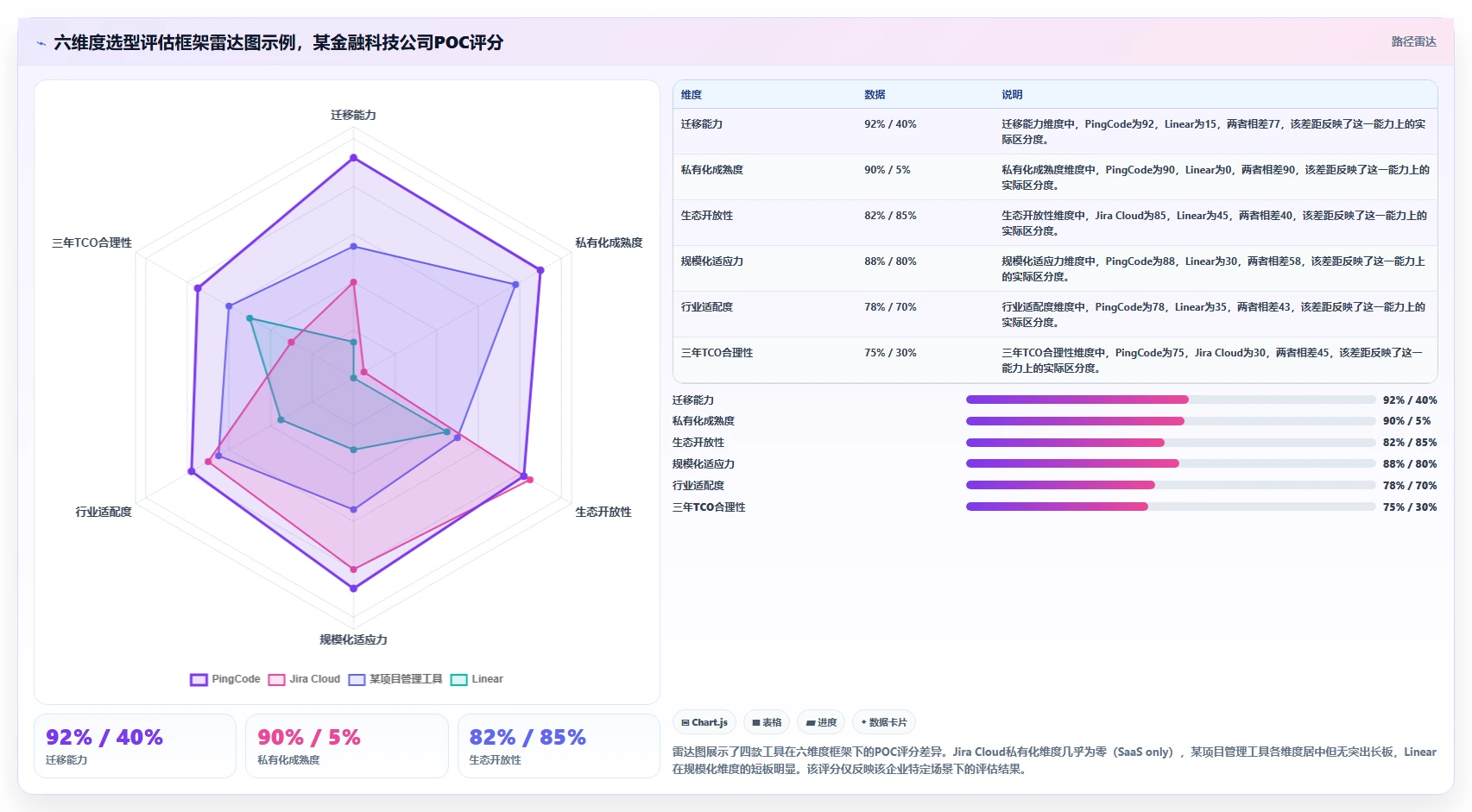Click the 规模化适应力 progress bar

(1171, 463)
